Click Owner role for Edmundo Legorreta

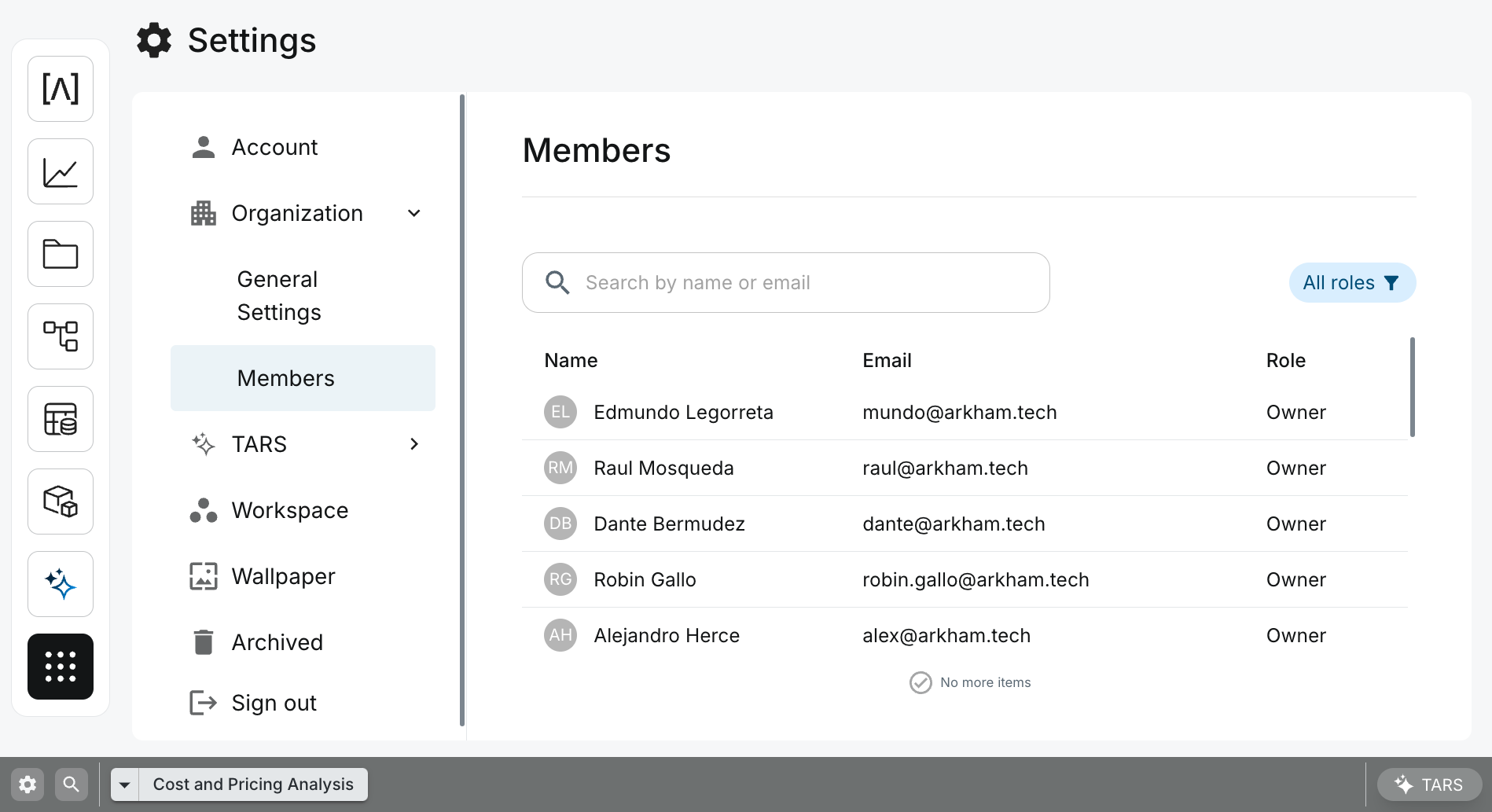pos(1296,412)
